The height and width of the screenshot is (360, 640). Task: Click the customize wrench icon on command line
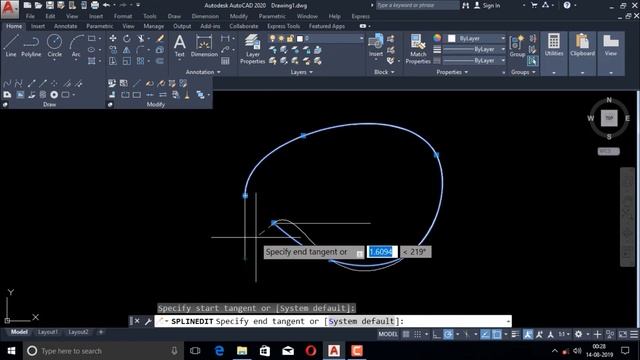click(x=148, y=321)
